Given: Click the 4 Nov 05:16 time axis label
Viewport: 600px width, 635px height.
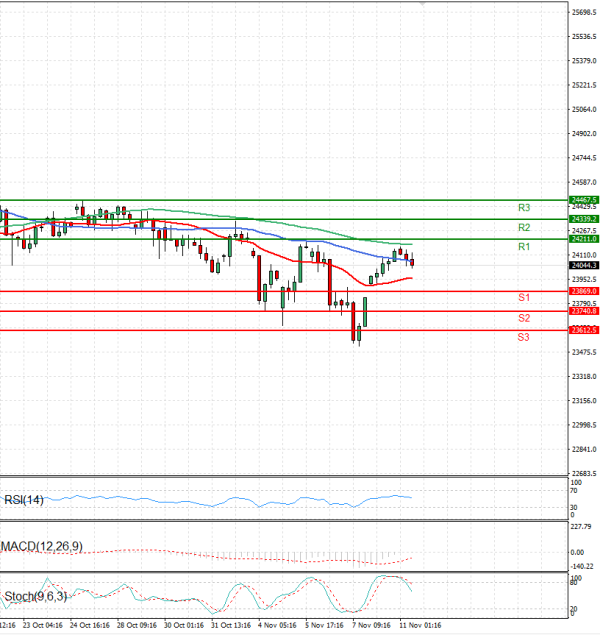Looking at the screenshot, I should [277, 626].
